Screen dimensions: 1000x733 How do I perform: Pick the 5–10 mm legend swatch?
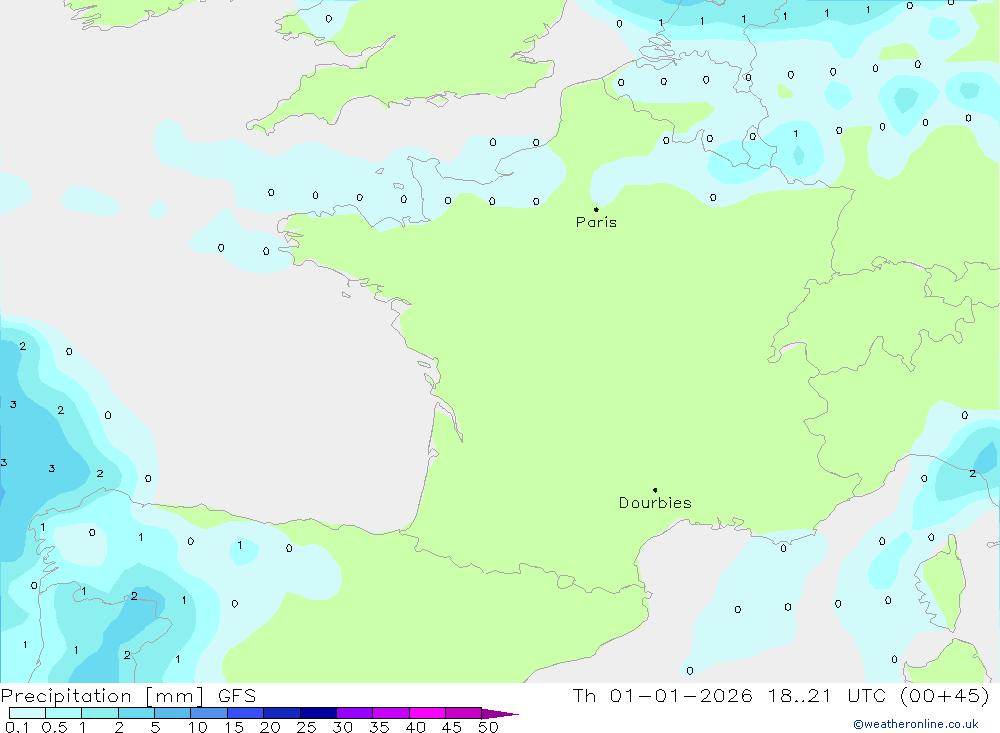pos(172,713)
